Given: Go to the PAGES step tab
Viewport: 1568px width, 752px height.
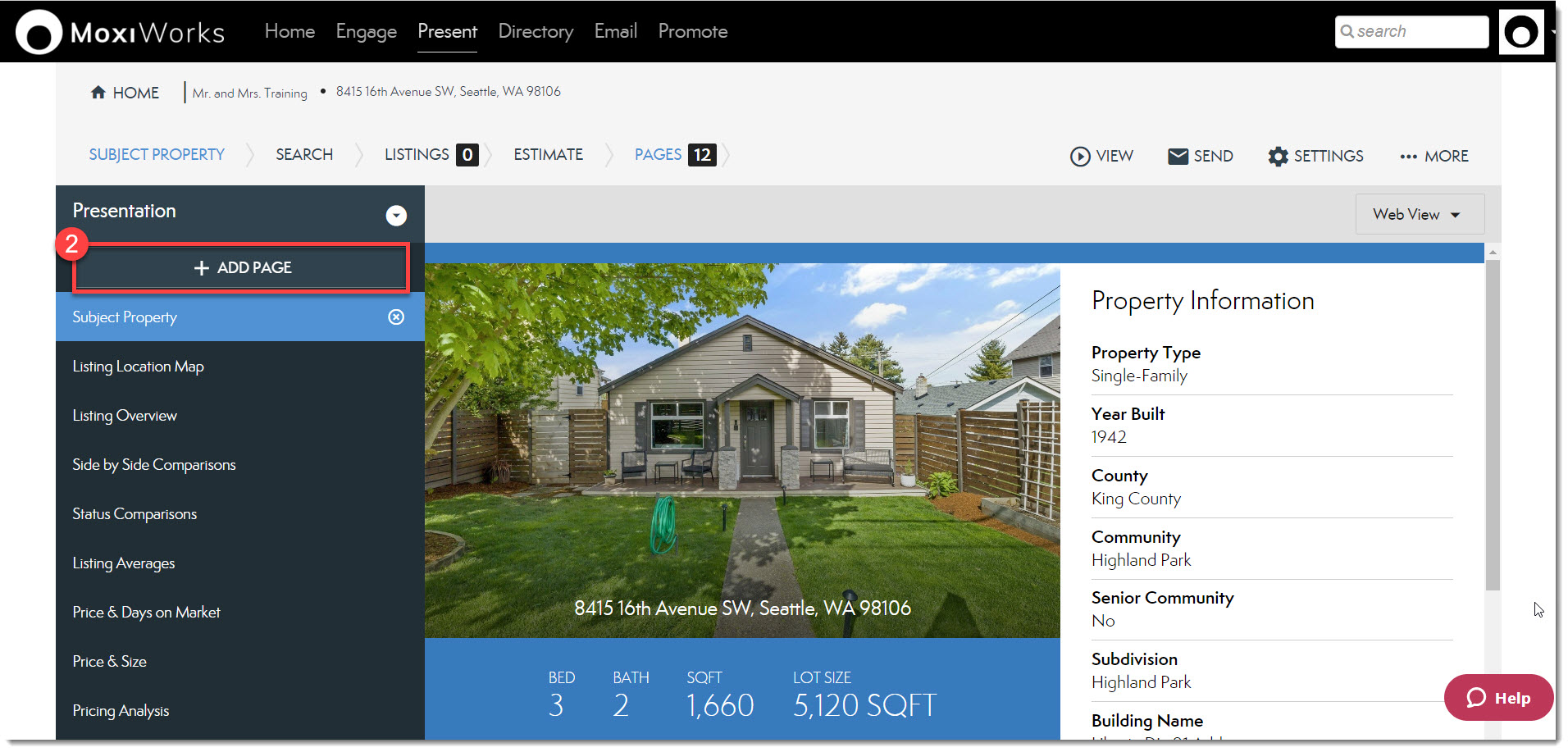Looking at the screenshot, I should point(658,154).
